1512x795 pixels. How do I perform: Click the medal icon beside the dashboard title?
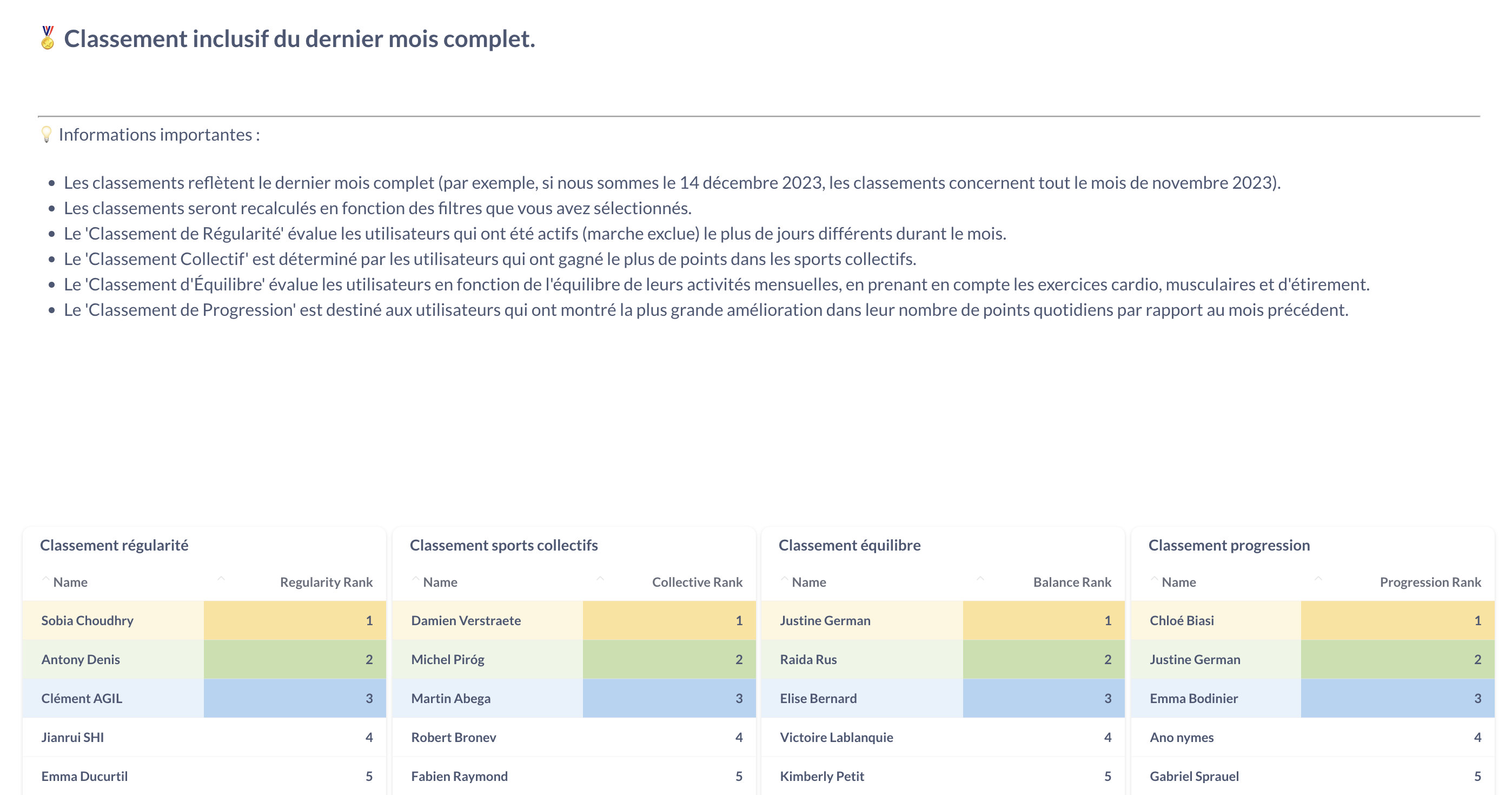click(48, 38)
